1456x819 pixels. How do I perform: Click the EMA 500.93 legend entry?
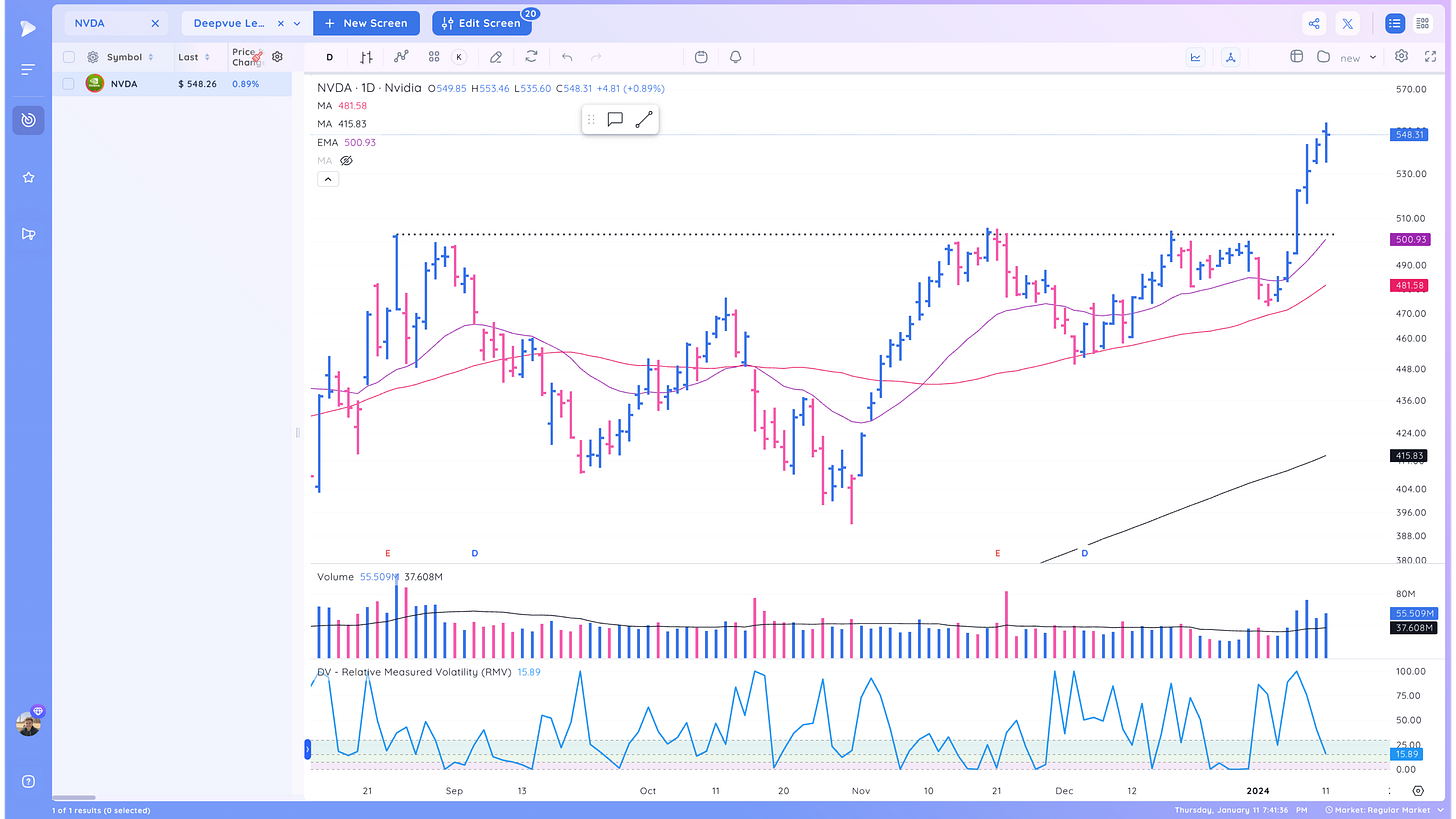point(346,142)
